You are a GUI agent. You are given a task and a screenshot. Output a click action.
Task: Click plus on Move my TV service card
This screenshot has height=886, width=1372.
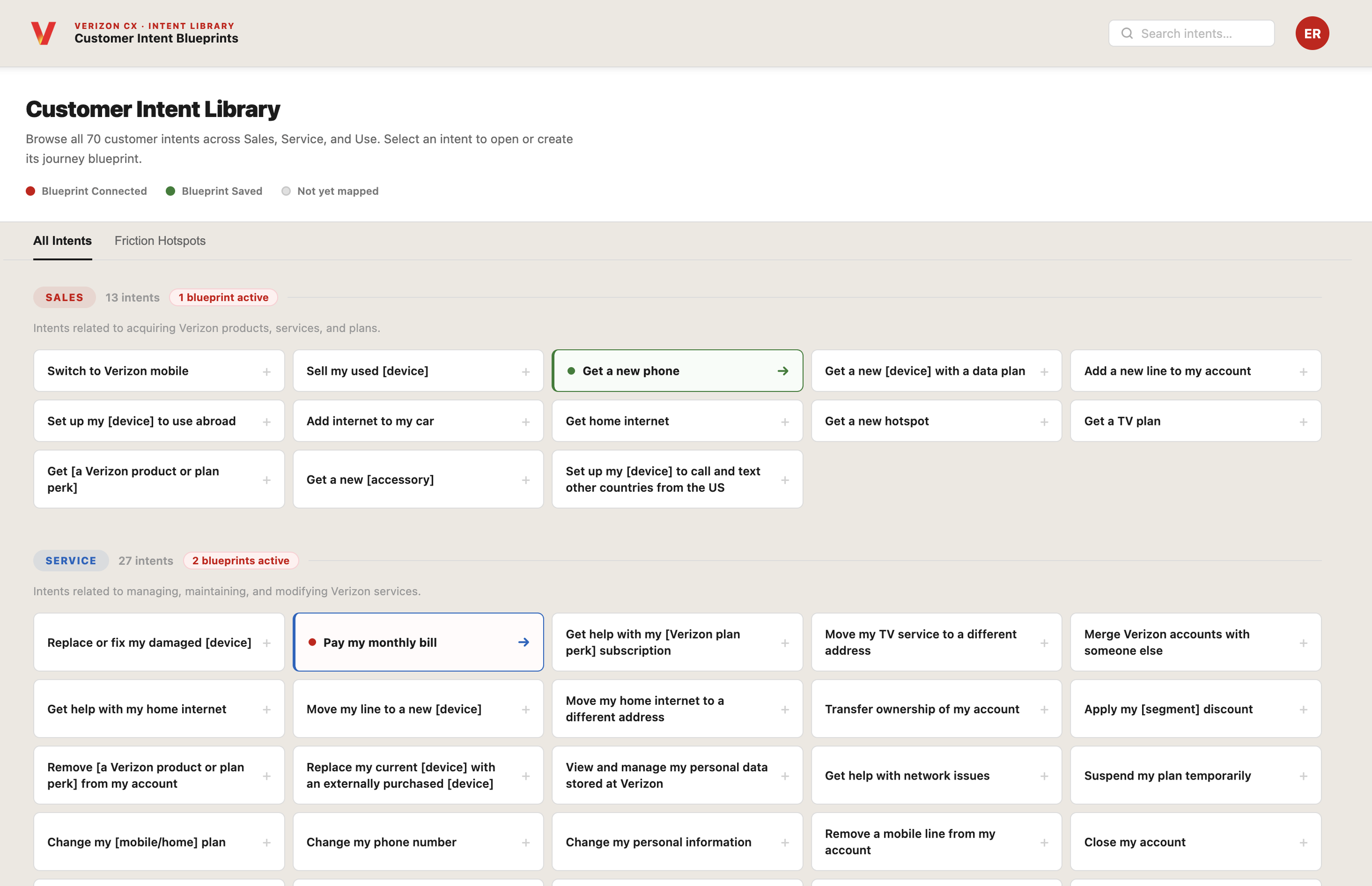pos(1044,643)
